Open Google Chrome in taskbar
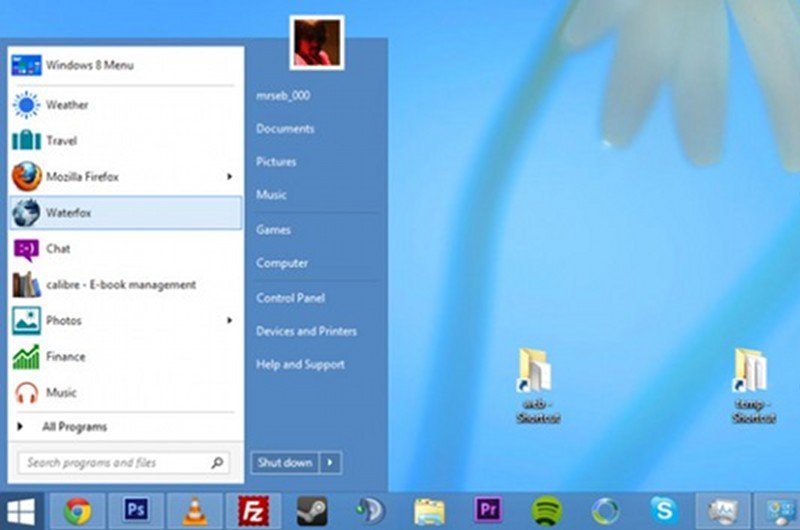The width and height of the screenshot is (800, 530). [x=78, y=511]
